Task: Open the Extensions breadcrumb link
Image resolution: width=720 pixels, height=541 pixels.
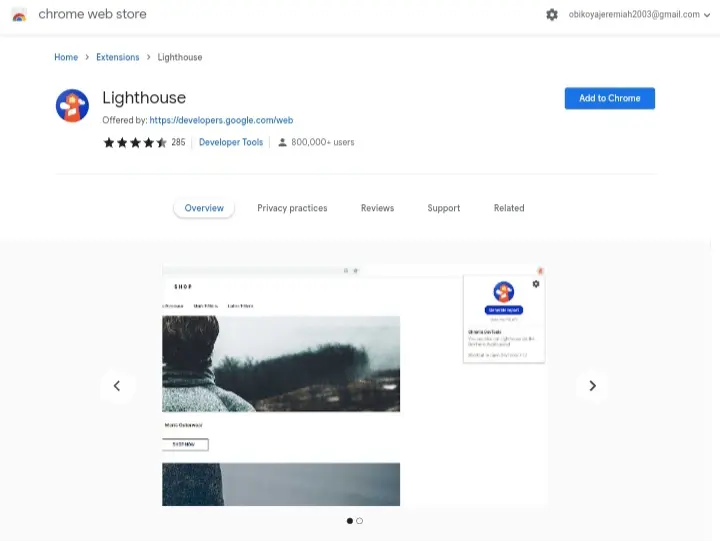Action: tap(118, 57)
